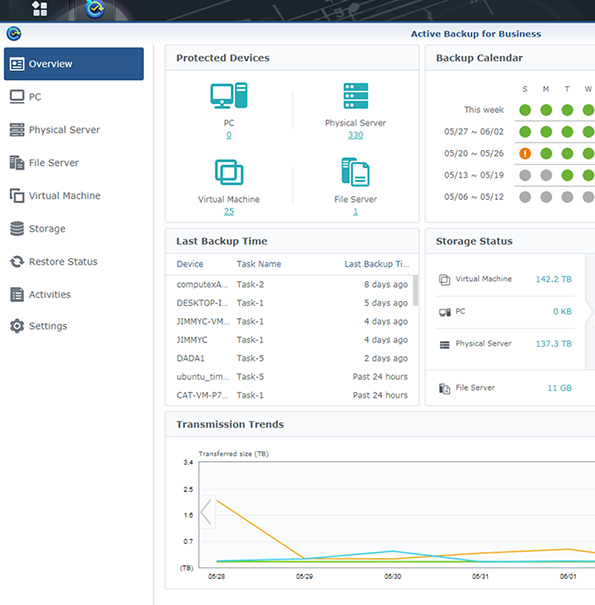Viewport: 595px width, 605px height.
Task: Click the Physical Server rack icon in Protected Devices
Action: tap(355, 96)
